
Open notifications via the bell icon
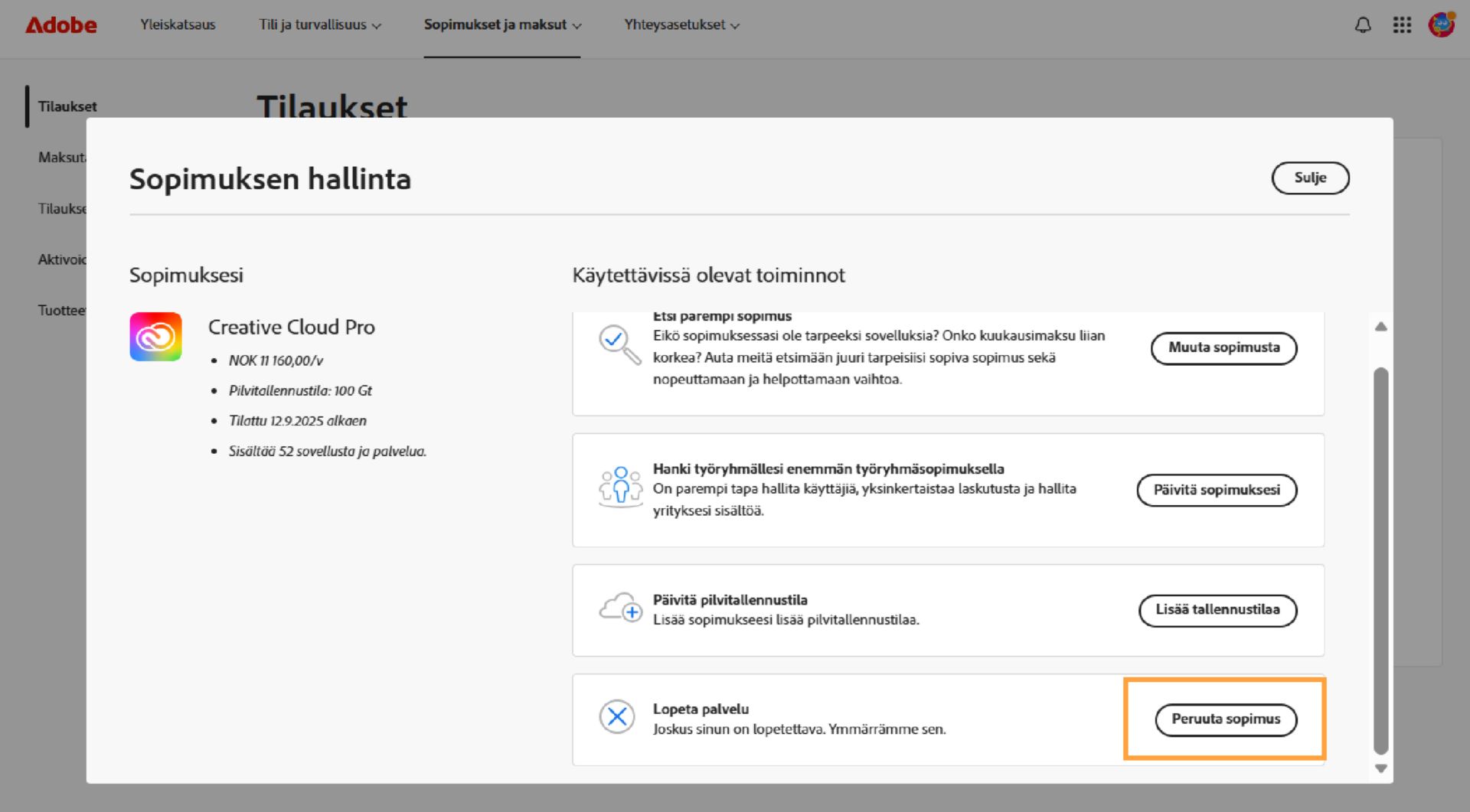tap(1363, 24)
